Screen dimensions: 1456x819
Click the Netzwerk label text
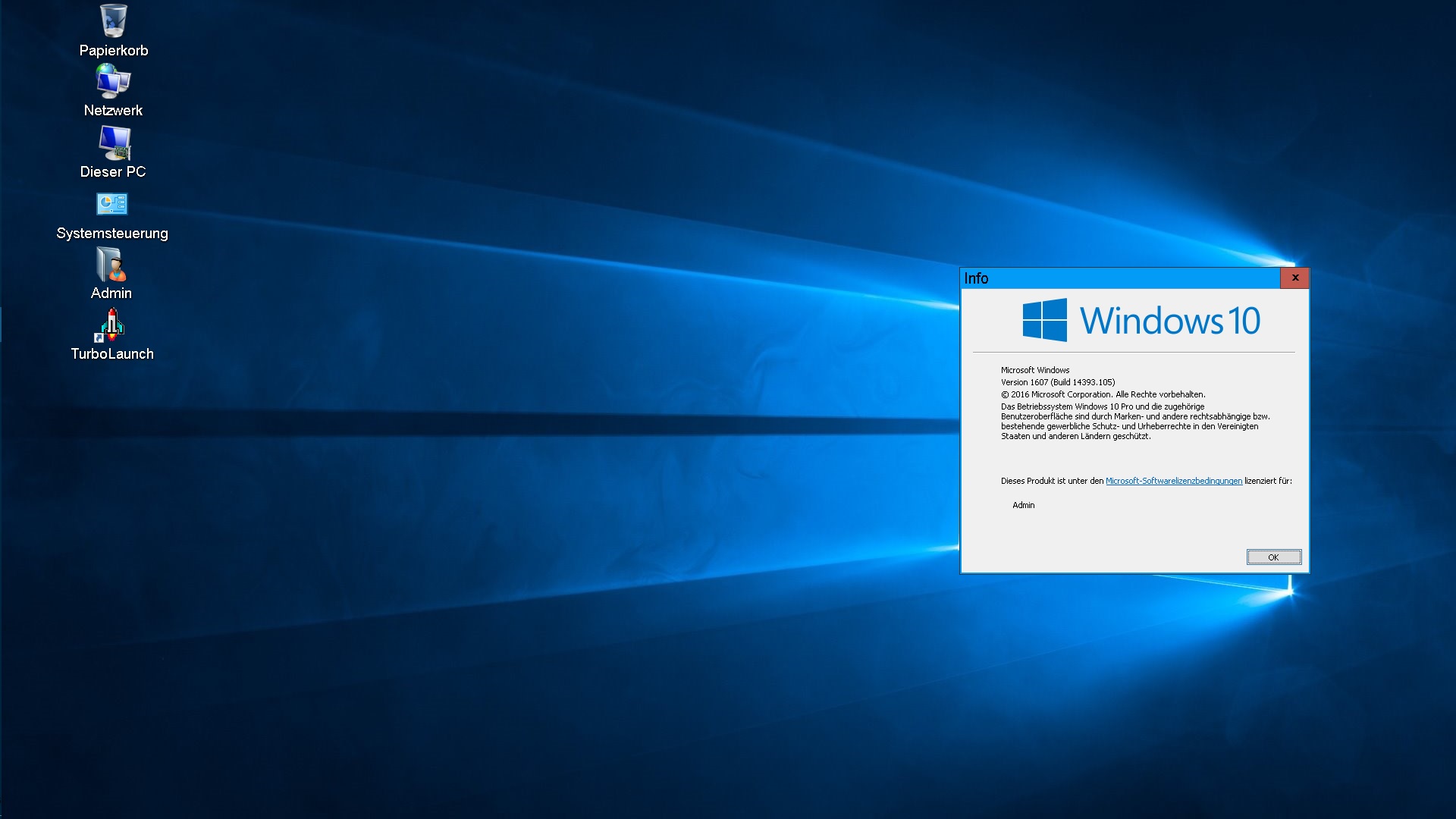(x=113, y=111)
